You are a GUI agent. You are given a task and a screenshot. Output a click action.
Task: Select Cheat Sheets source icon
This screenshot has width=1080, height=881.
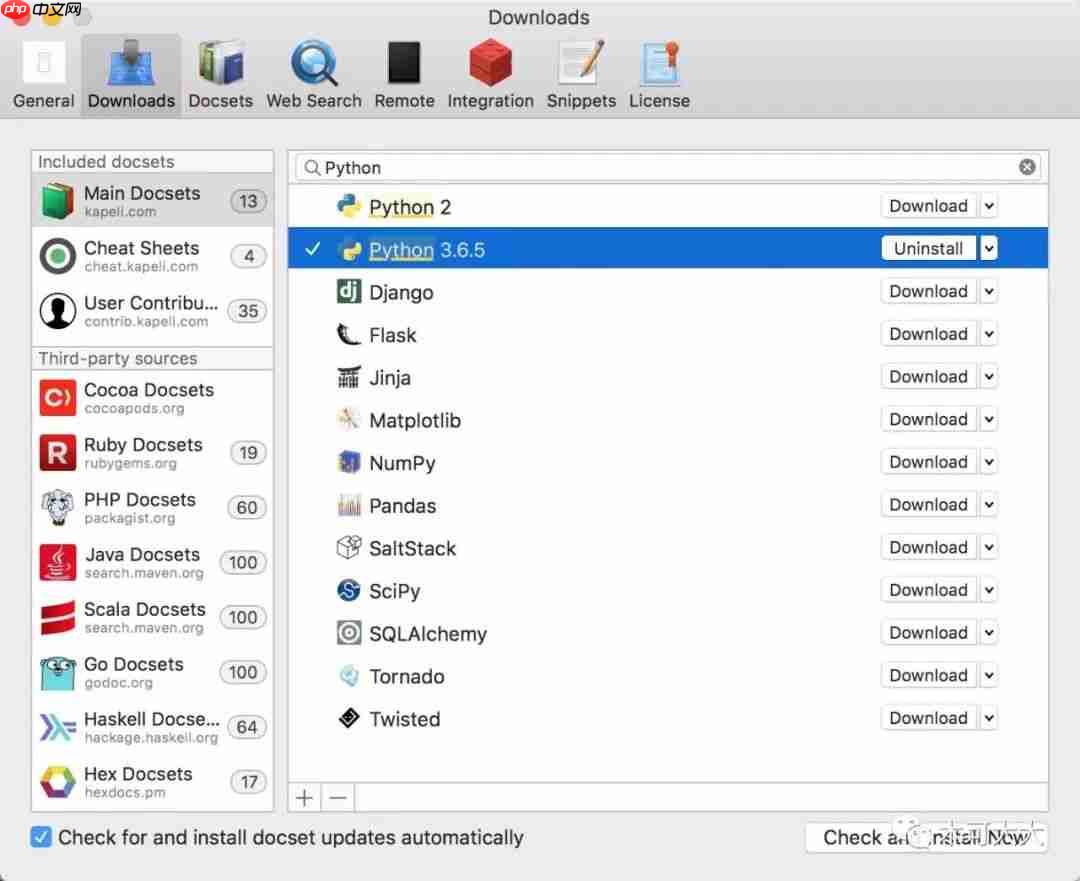(58, 256)
